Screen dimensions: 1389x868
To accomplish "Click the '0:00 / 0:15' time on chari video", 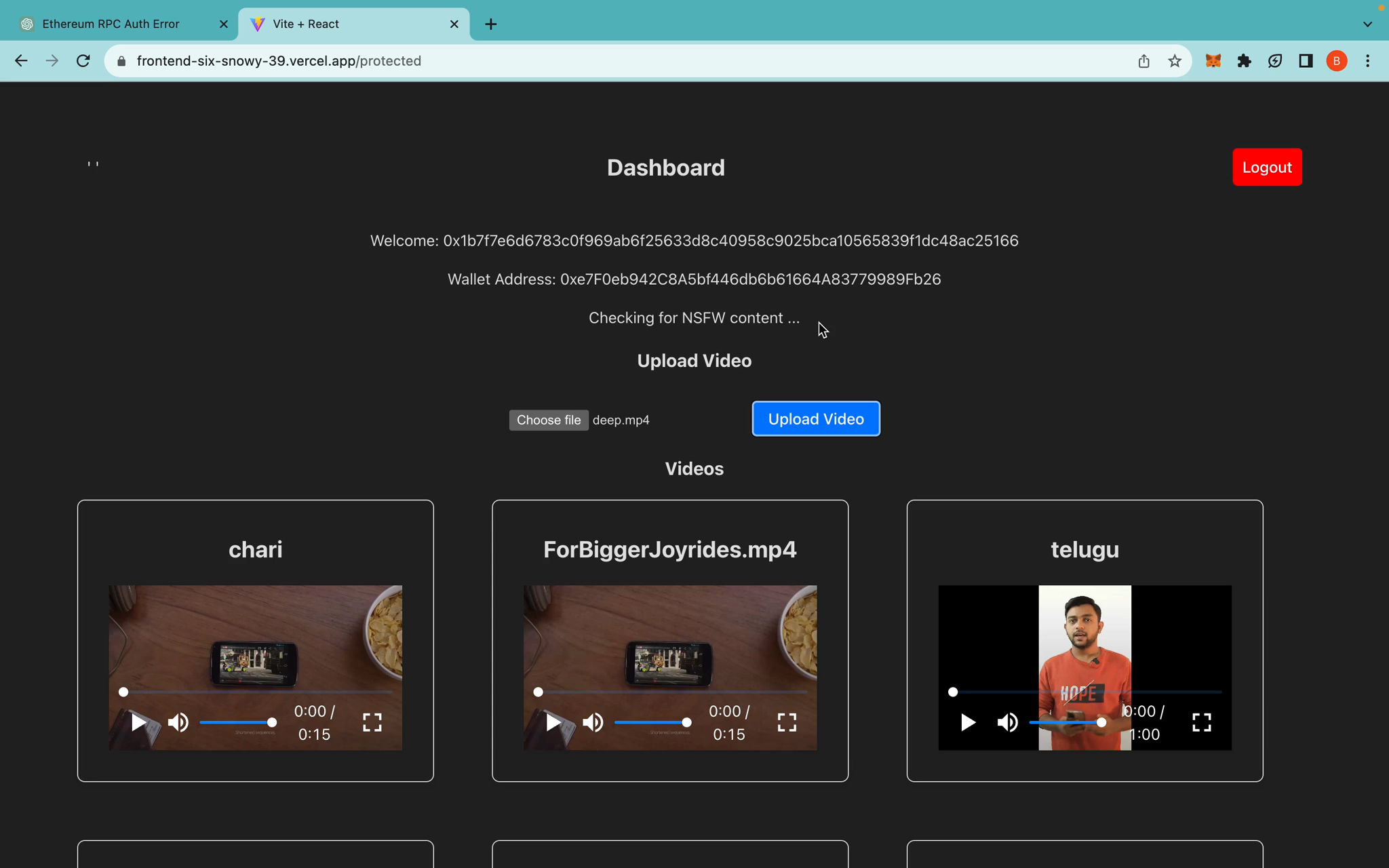I will tap(315, 723).
